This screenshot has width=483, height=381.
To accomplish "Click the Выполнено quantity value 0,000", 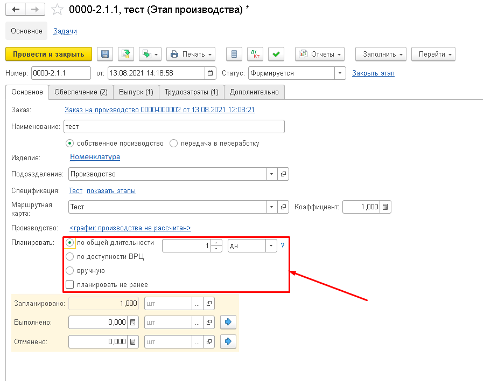I will 117,322.
